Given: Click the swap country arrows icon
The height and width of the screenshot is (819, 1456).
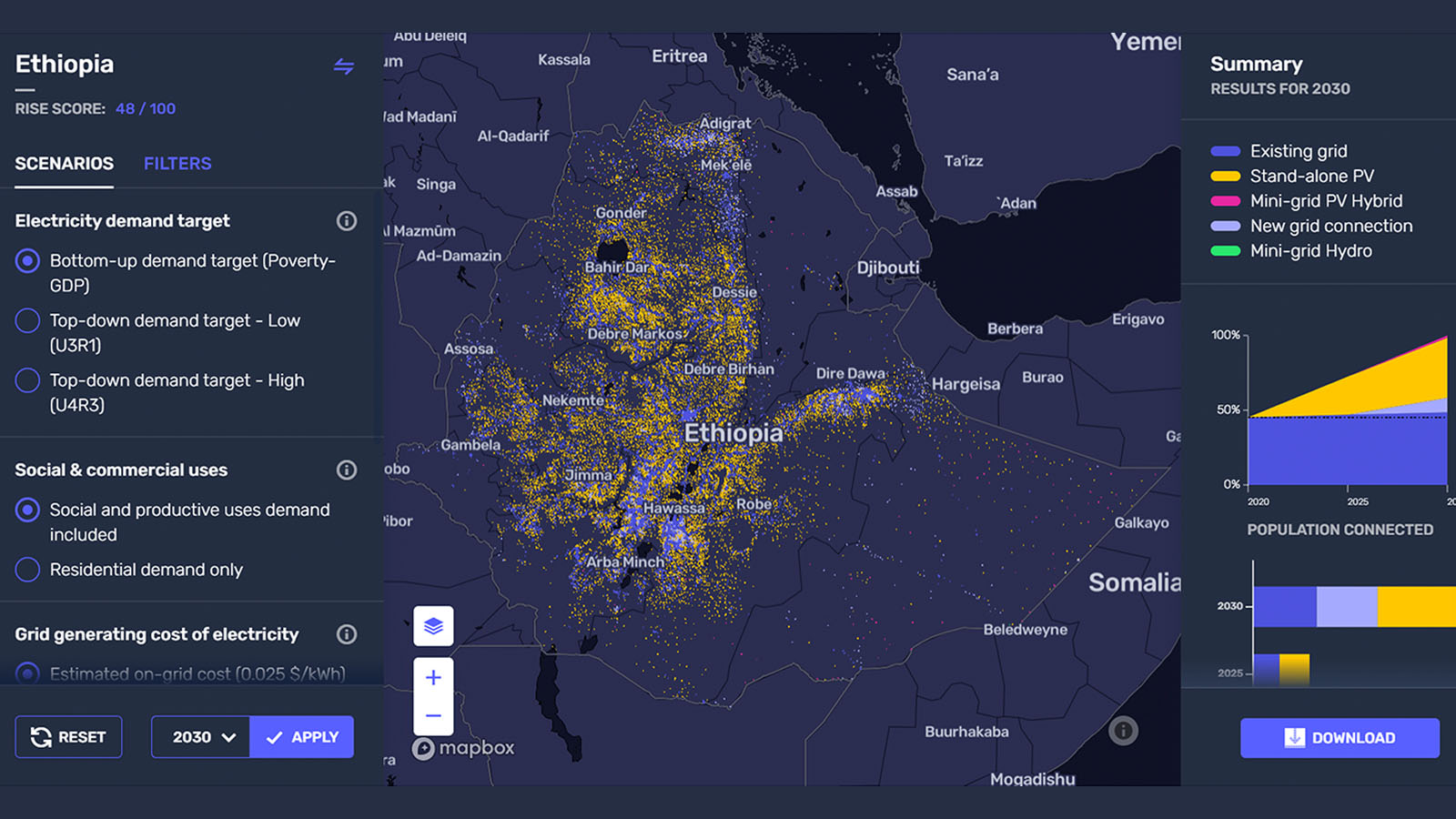Looking at the screenshot, I should coord(343,66).
